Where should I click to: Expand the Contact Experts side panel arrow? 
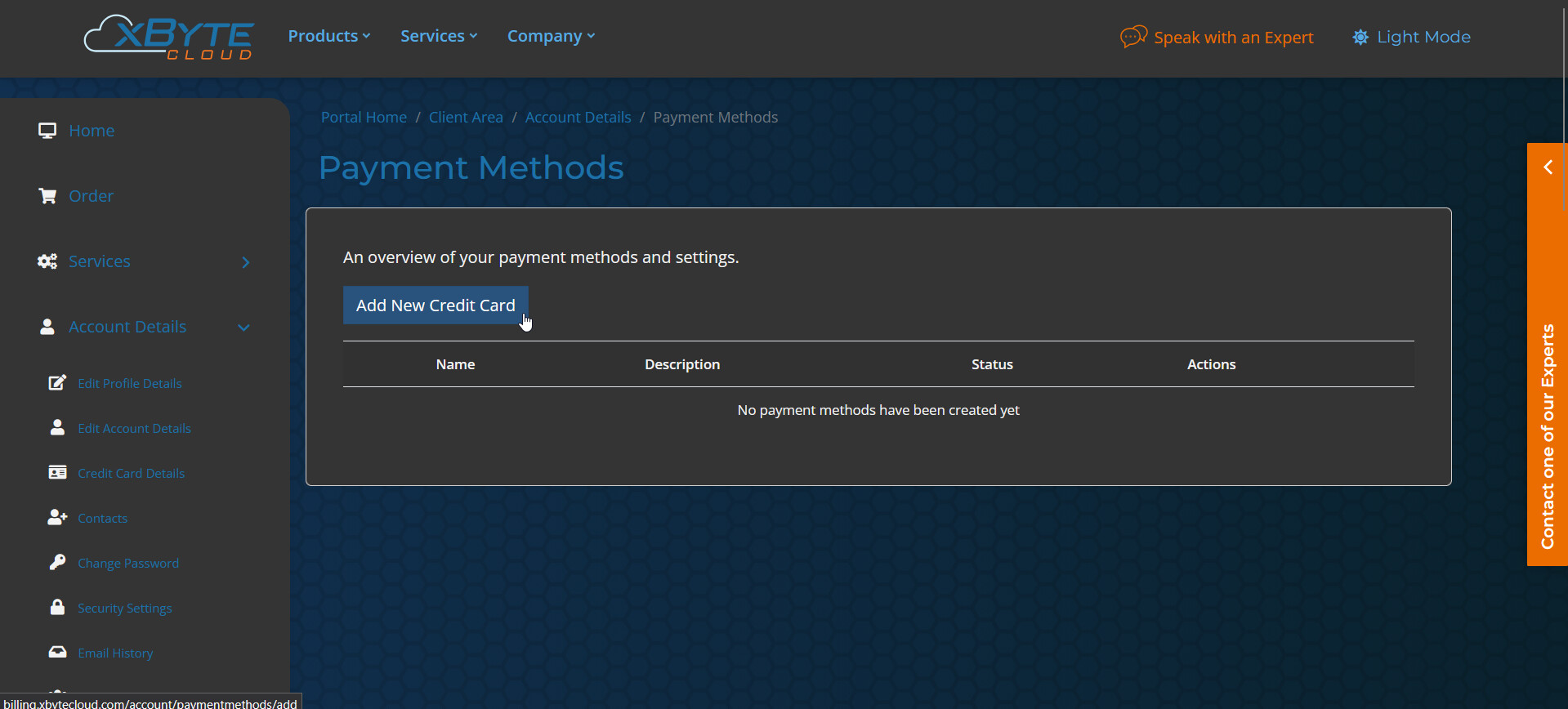point(1548,167)
